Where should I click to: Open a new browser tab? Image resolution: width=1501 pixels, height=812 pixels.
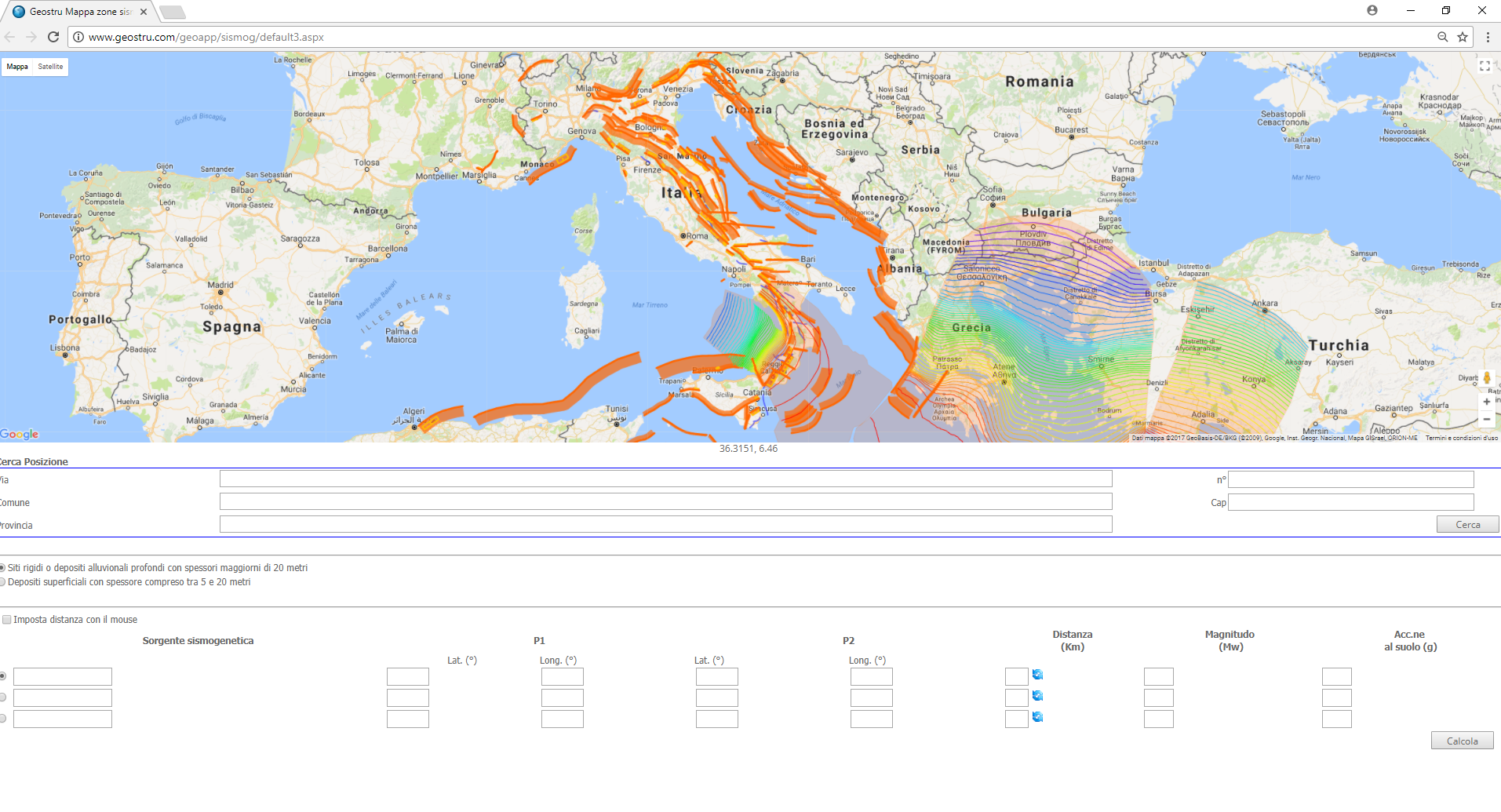[x=173, y=12]
